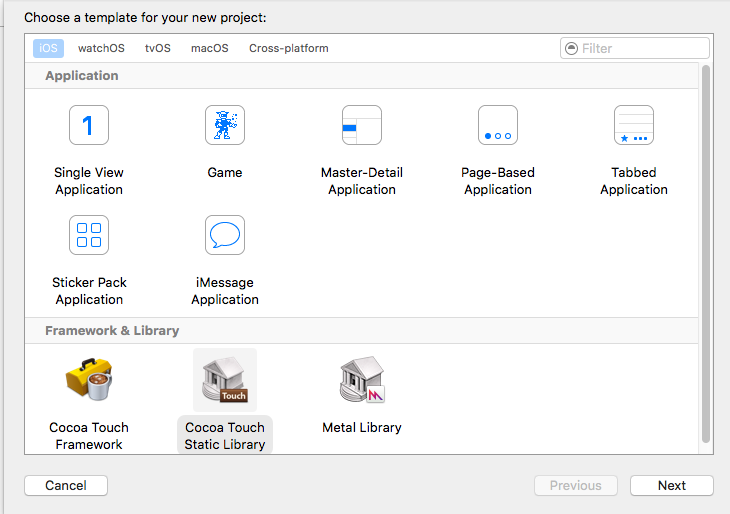Viewport: 730px width, 514px height.
Task: Pick the Page-Based Application template icon
Action: [x=498, y=125]
